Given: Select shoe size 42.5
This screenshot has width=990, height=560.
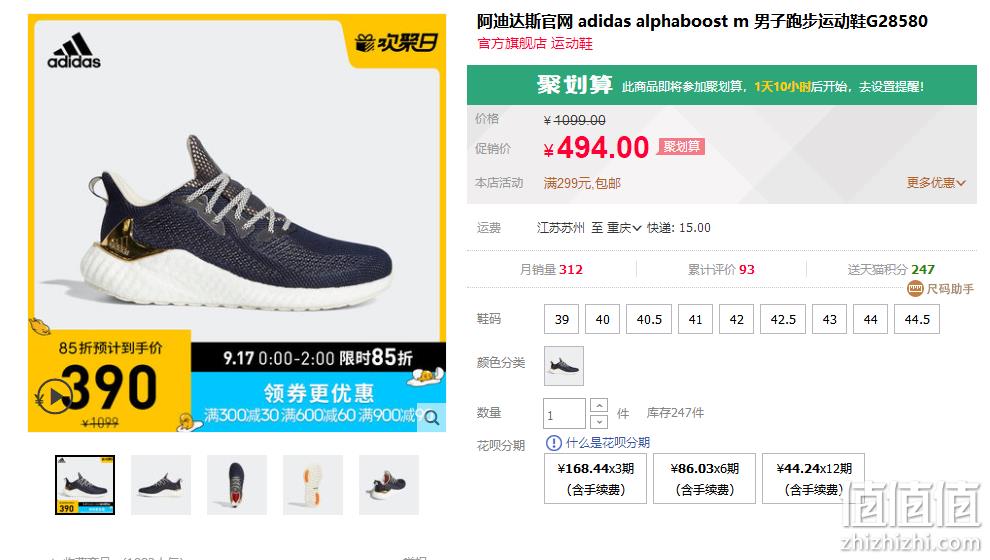Looking at the screenshot, I should click(x=783, y=319).
